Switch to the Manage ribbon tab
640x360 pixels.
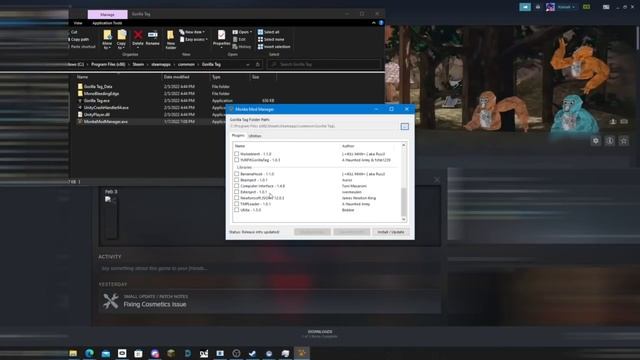point(107,14)
